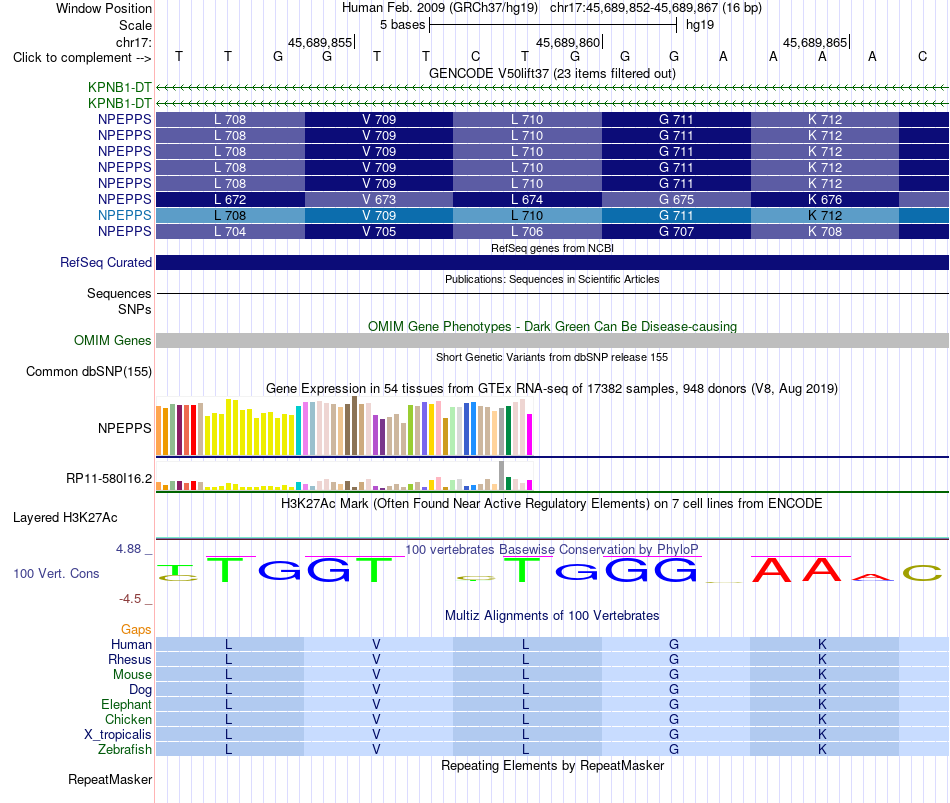Click the V 705 codon box
The width and height of the screenshot is (950, 803).
pos(379,232)
